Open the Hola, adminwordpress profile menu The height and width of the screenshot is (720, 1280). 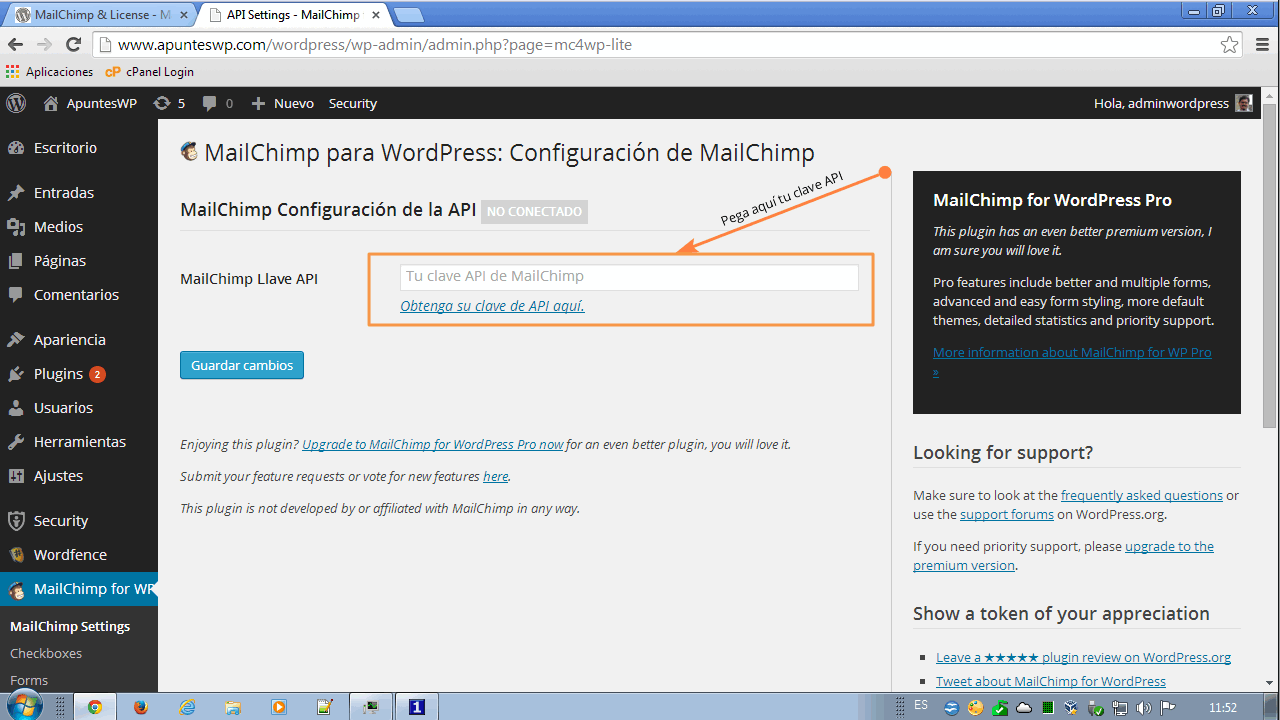coord(1173,103)
